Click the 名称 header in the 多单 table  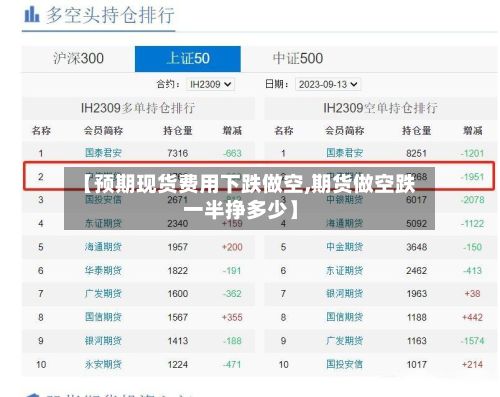coord(41,130)
